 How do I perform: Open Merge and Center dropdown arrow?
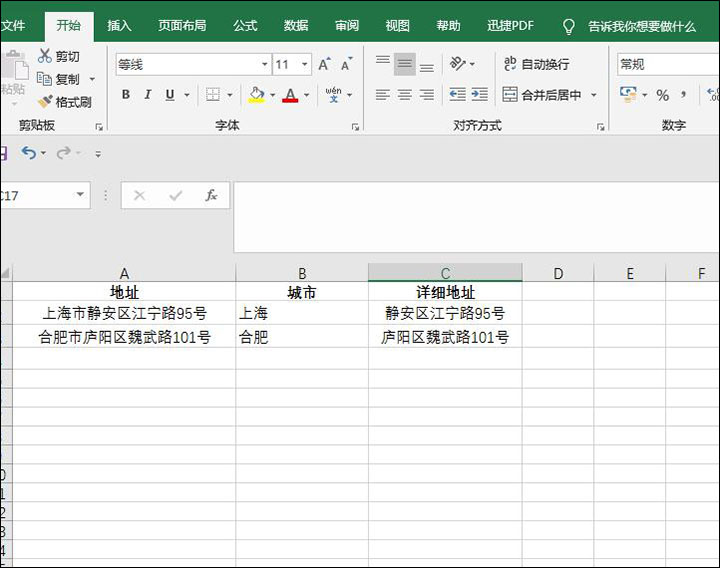coord(594,95)
